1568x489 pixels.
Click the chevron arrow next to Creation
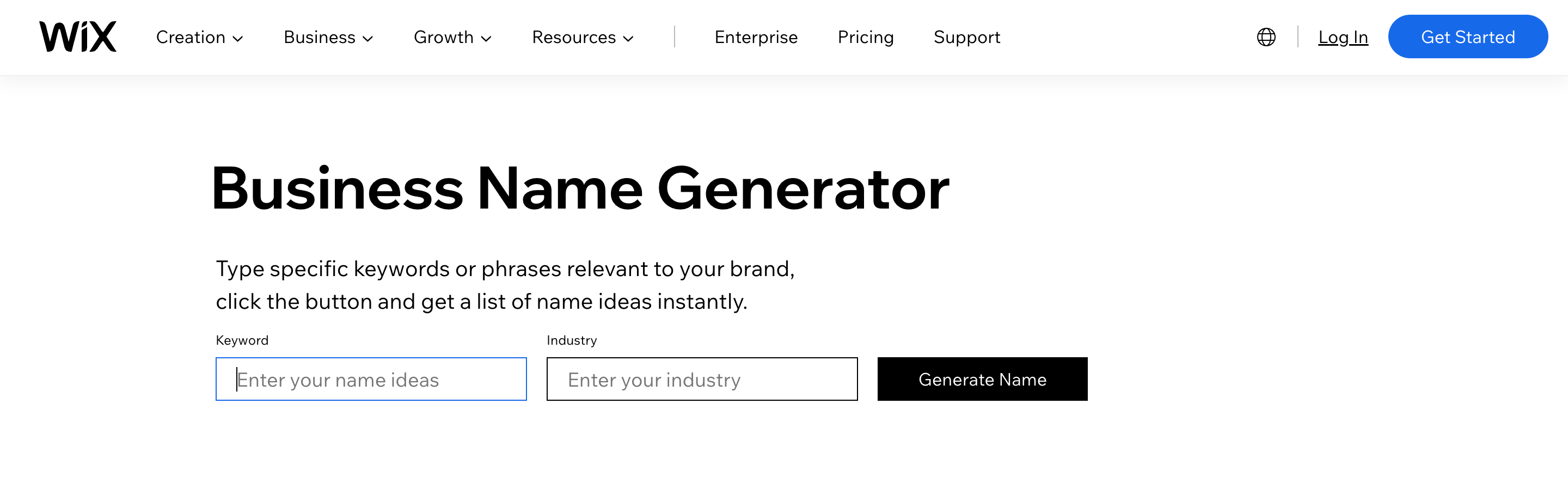pos(238,38)
